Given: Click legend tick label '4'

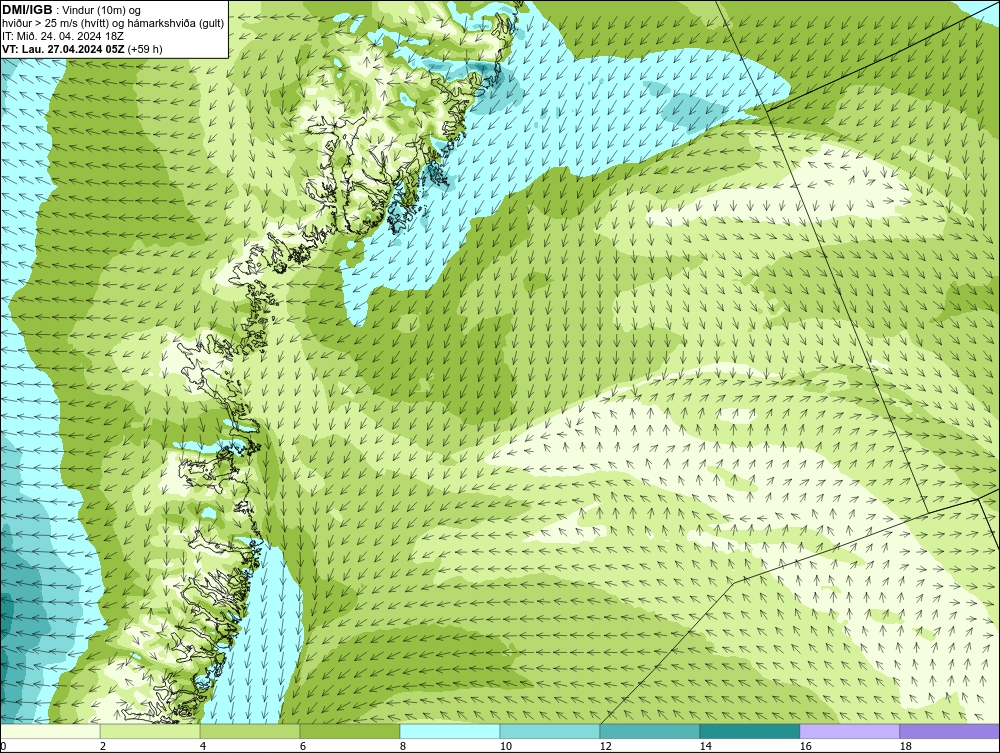Looking at the screenshot, I should coord(203,746).
